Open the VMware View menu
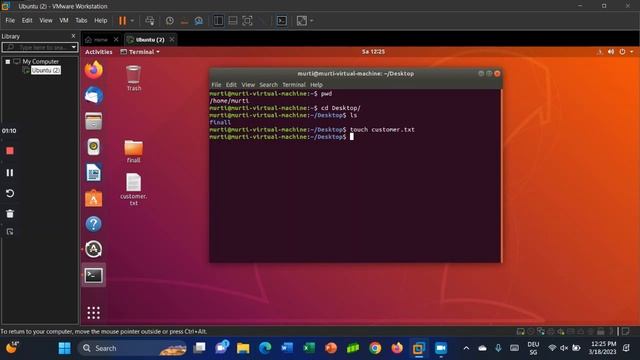The image size is (640, 360). [46, 20]
